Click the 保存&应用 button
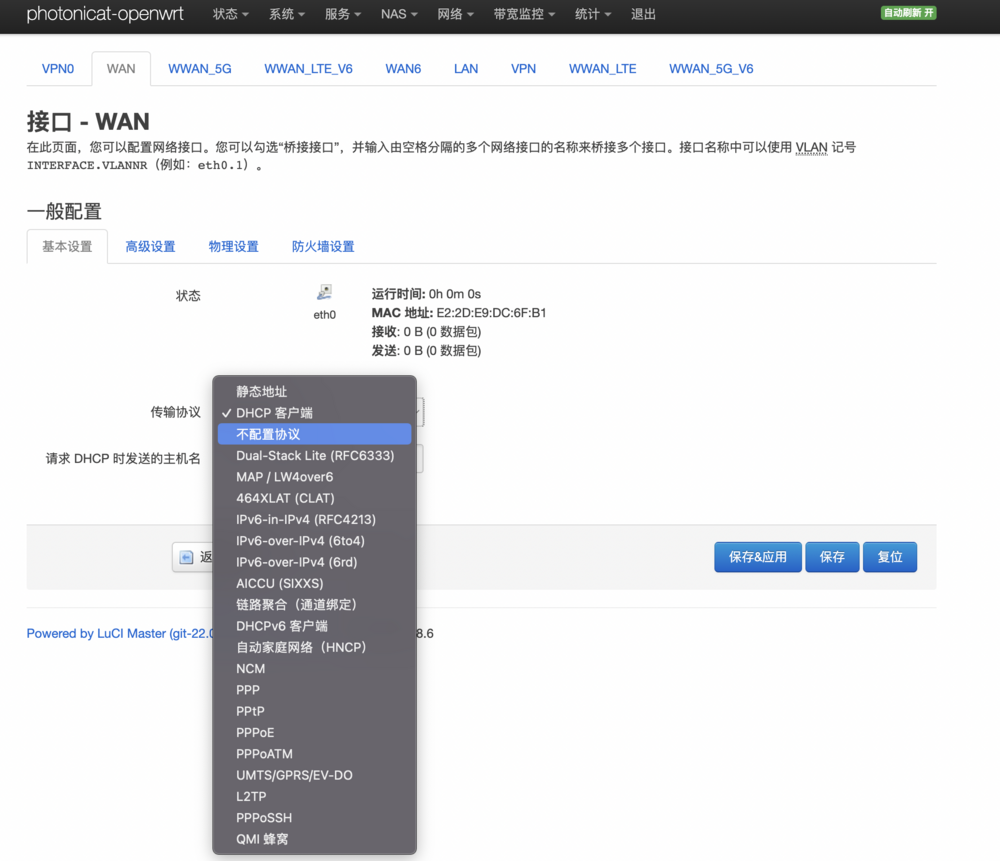The height and width of the screenshot is (861, 1000). 757,557
